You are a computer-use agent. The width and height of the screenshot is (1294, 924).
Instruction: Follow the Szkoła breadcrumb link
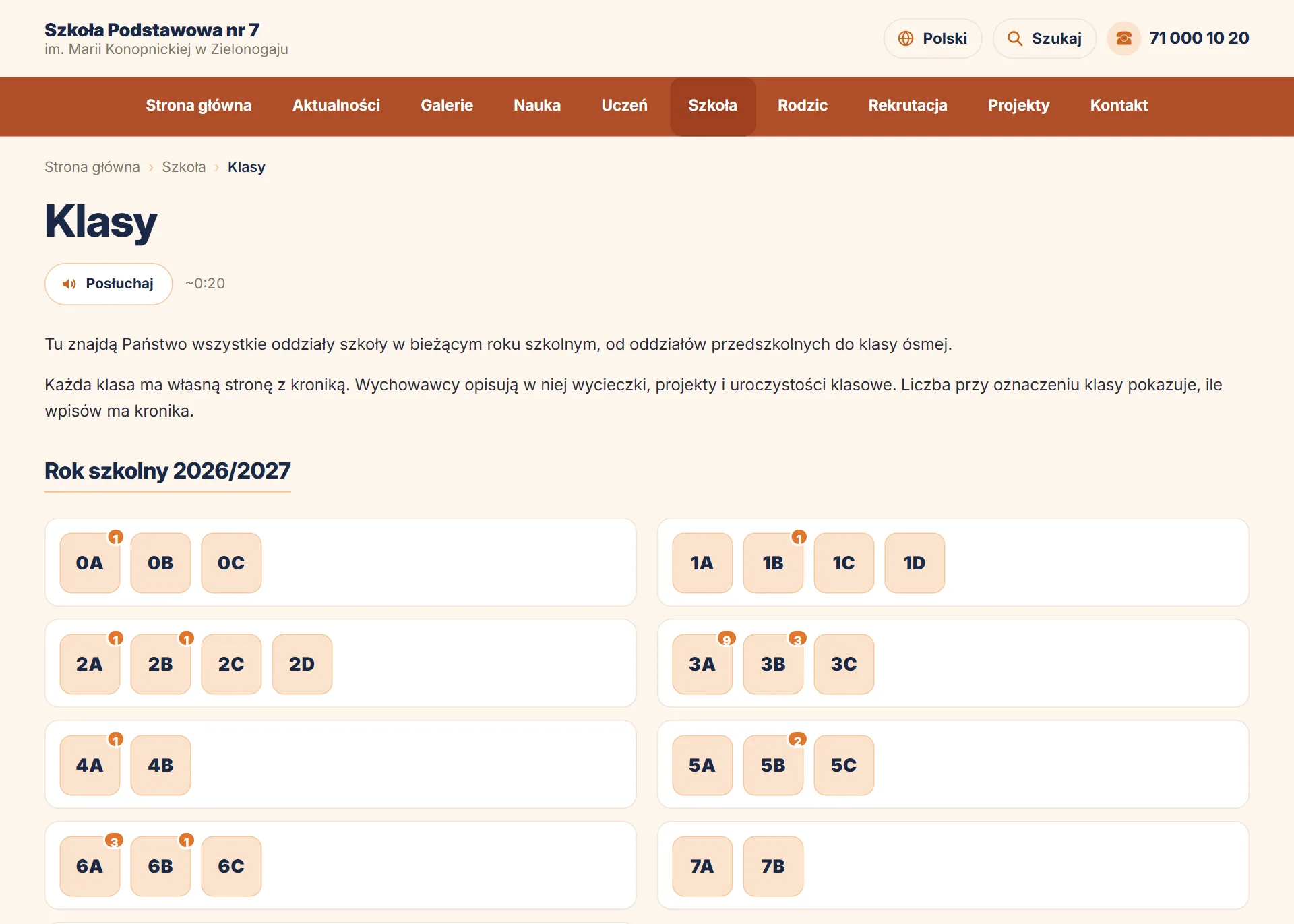184,167
